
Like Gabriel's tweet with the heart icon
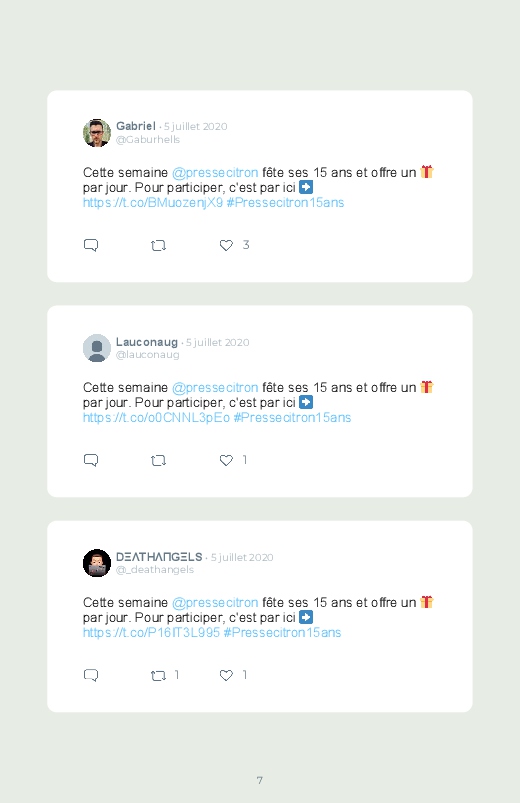click(226, 246)
